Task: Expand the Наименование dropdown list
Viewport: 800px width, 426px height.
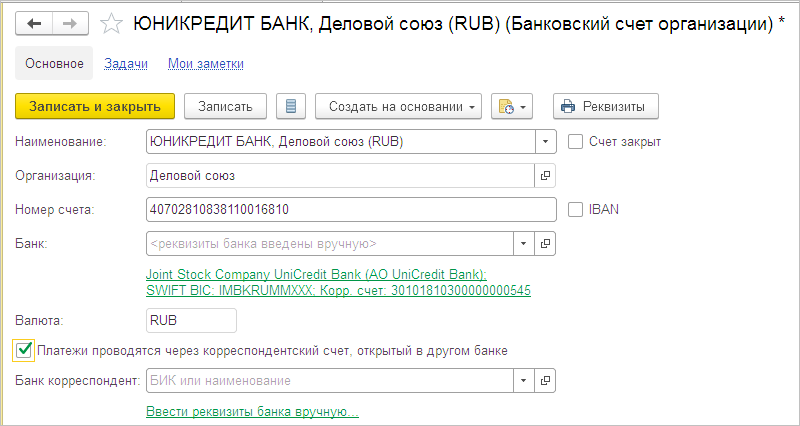Action: [546, 142]
